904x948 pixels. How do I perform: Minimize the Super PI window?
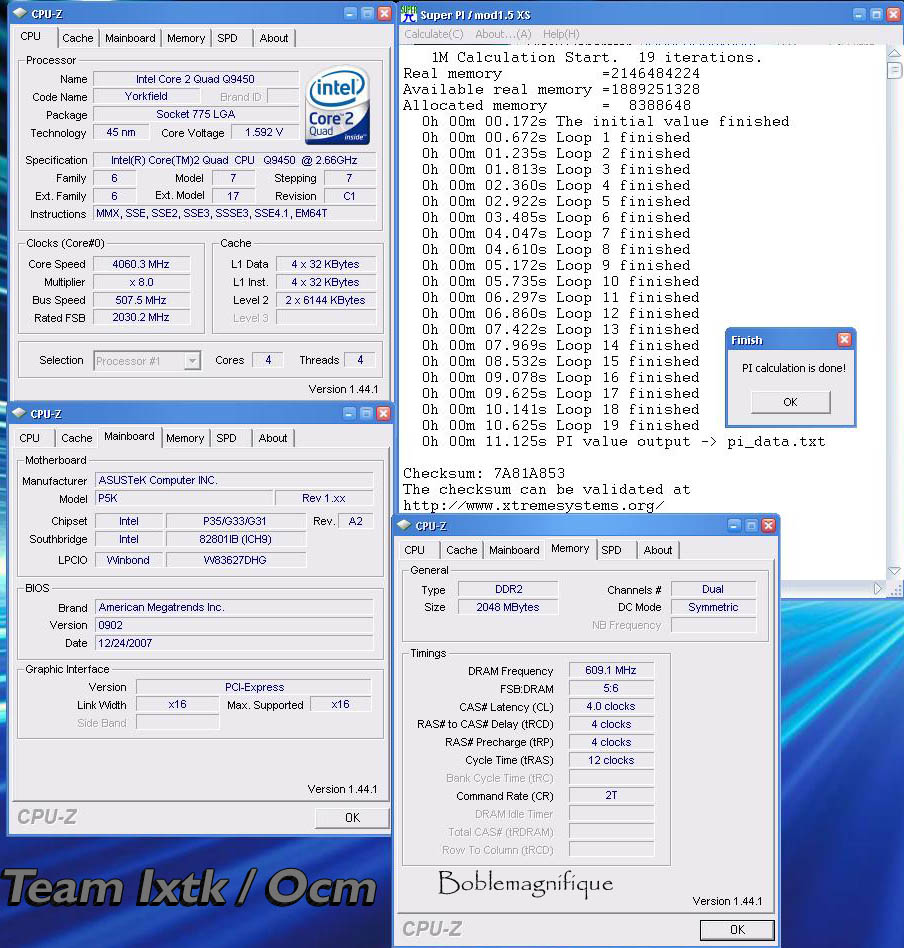pyautogui.click(x=859, y=15)
